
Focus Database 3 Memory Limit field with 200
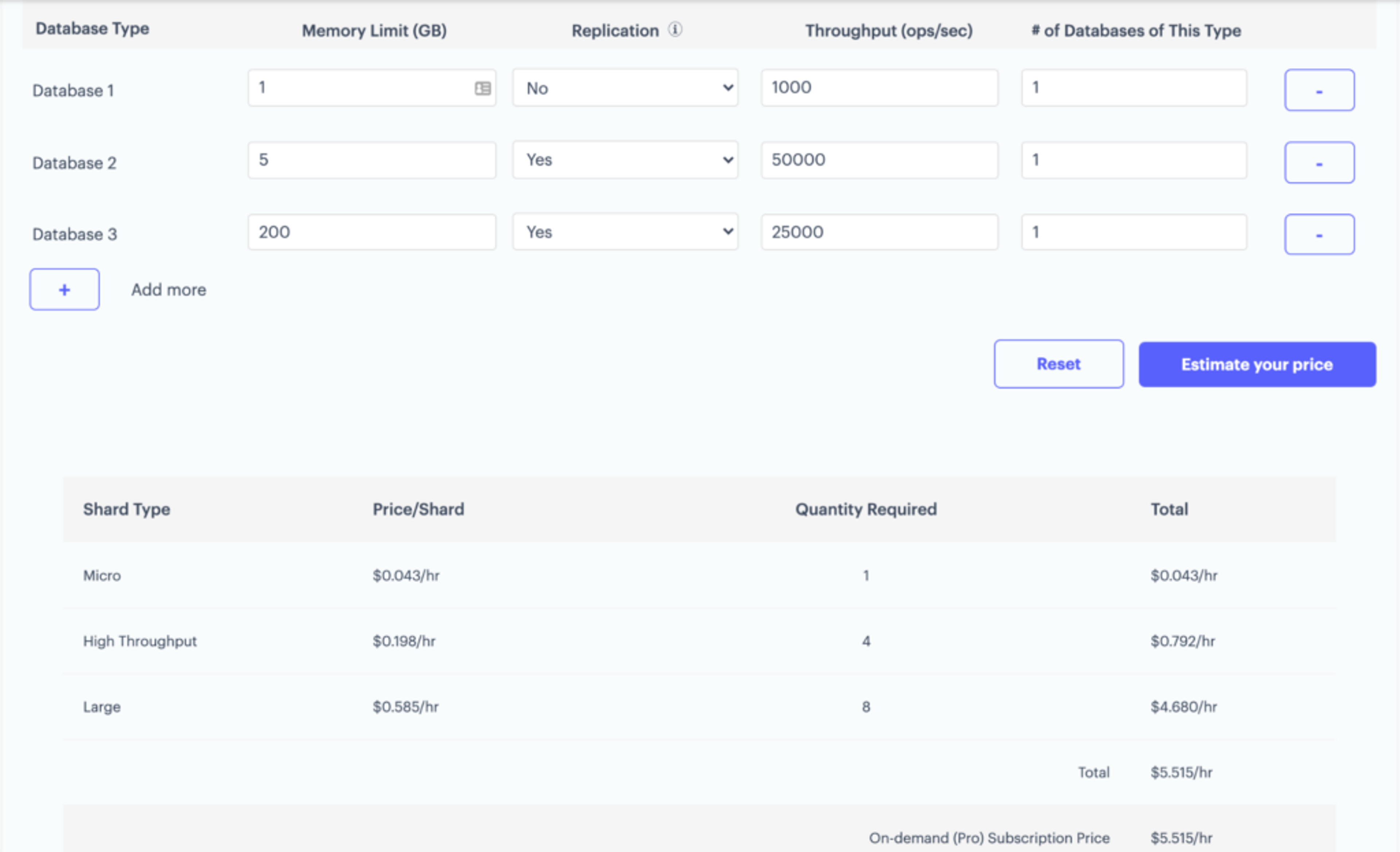tap(372, 232)
